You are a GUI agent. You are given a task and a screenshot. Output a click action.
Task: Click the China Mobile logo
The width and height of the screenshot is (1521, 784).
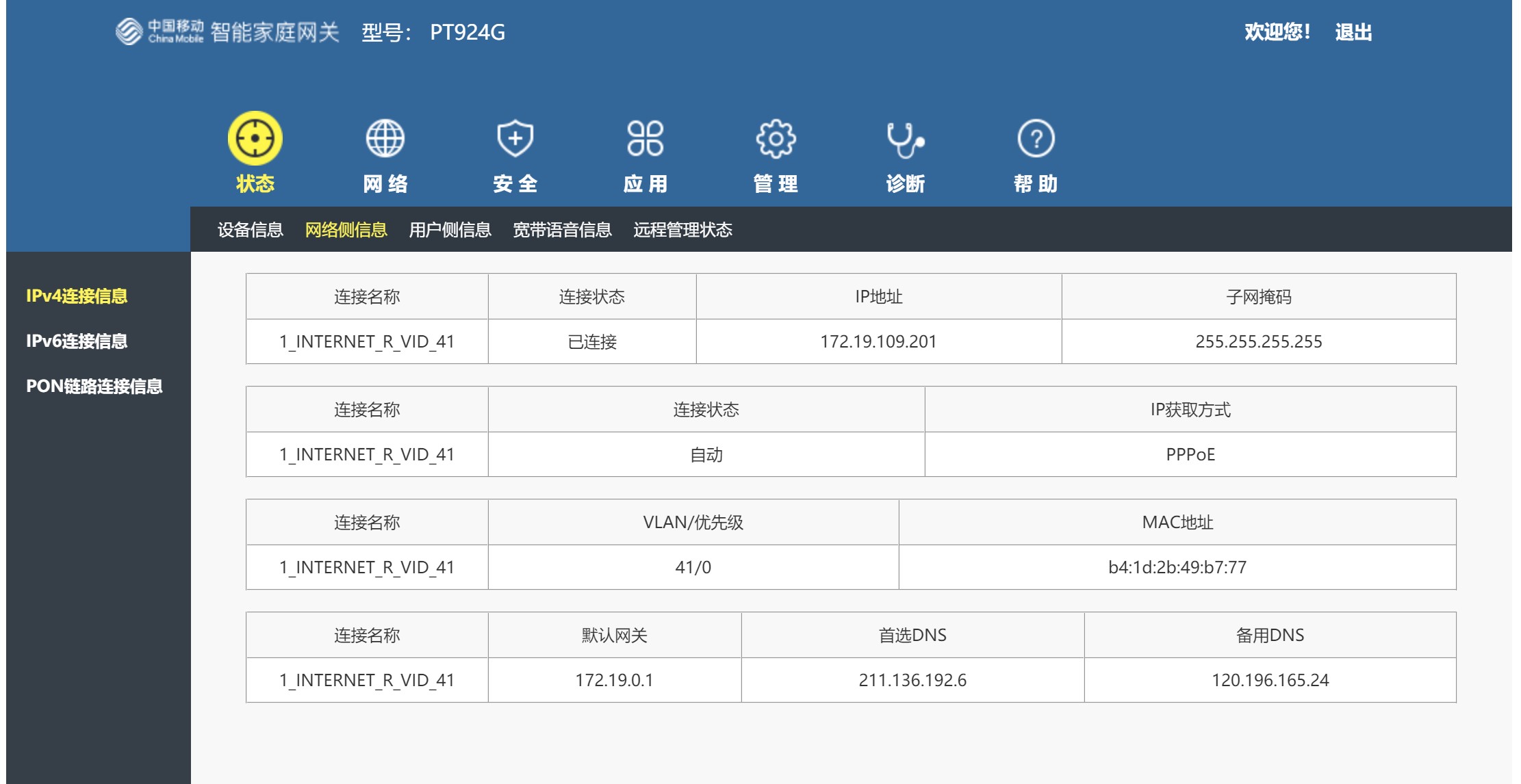coord(159,31)
